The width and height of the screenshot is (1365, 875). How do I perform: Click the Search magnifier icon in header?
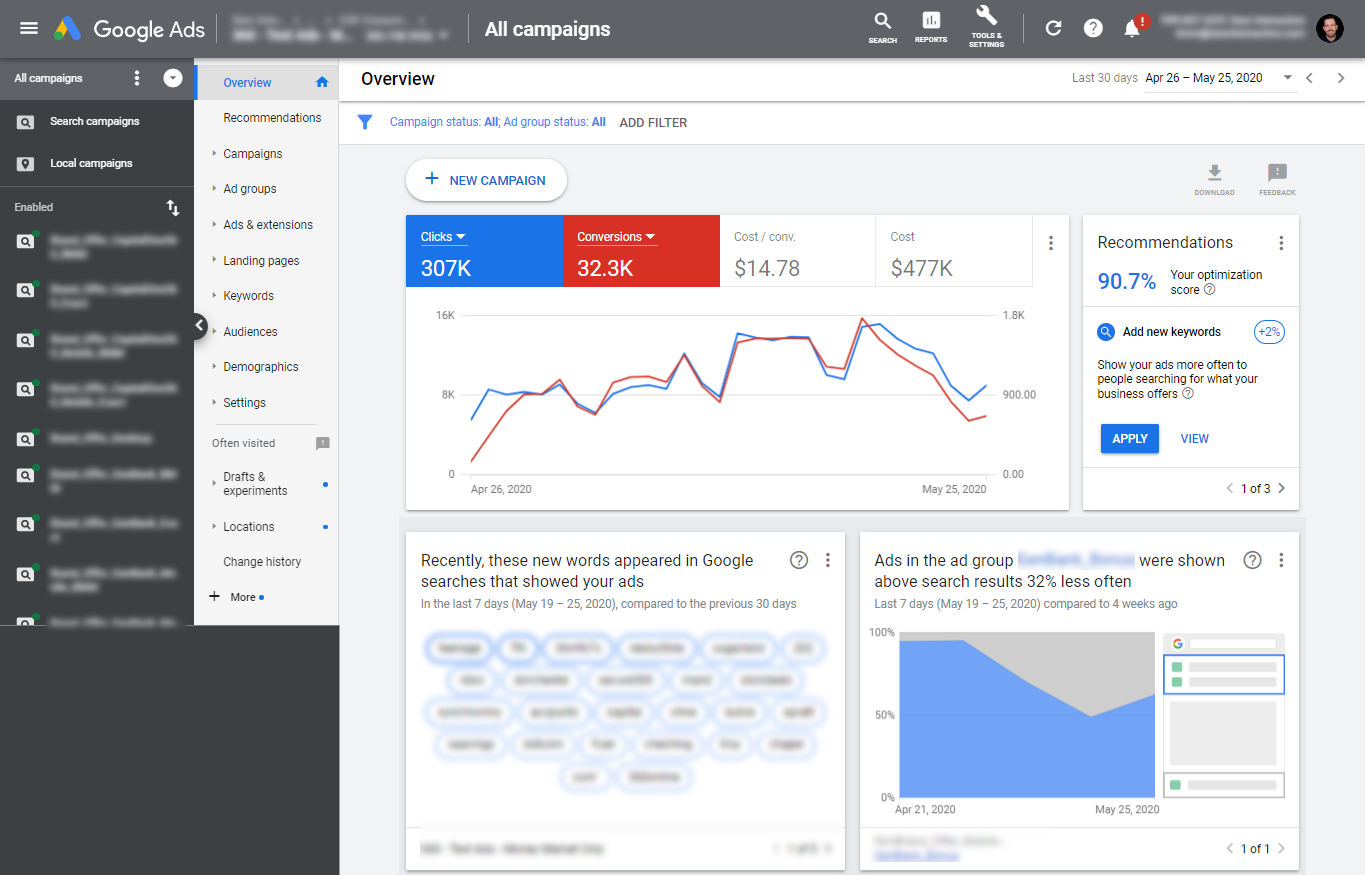click(x=882, y=21)
